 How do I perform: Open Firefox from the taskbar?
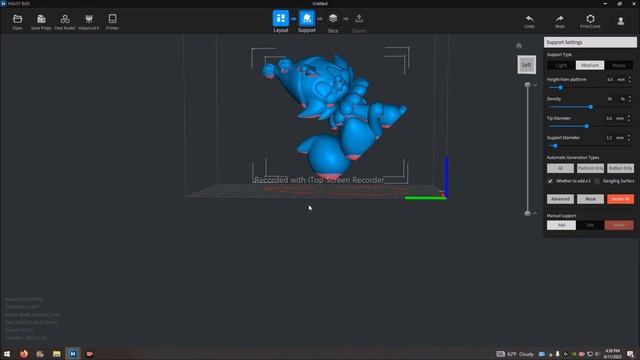pyautogui.click(x=24, y=354)
